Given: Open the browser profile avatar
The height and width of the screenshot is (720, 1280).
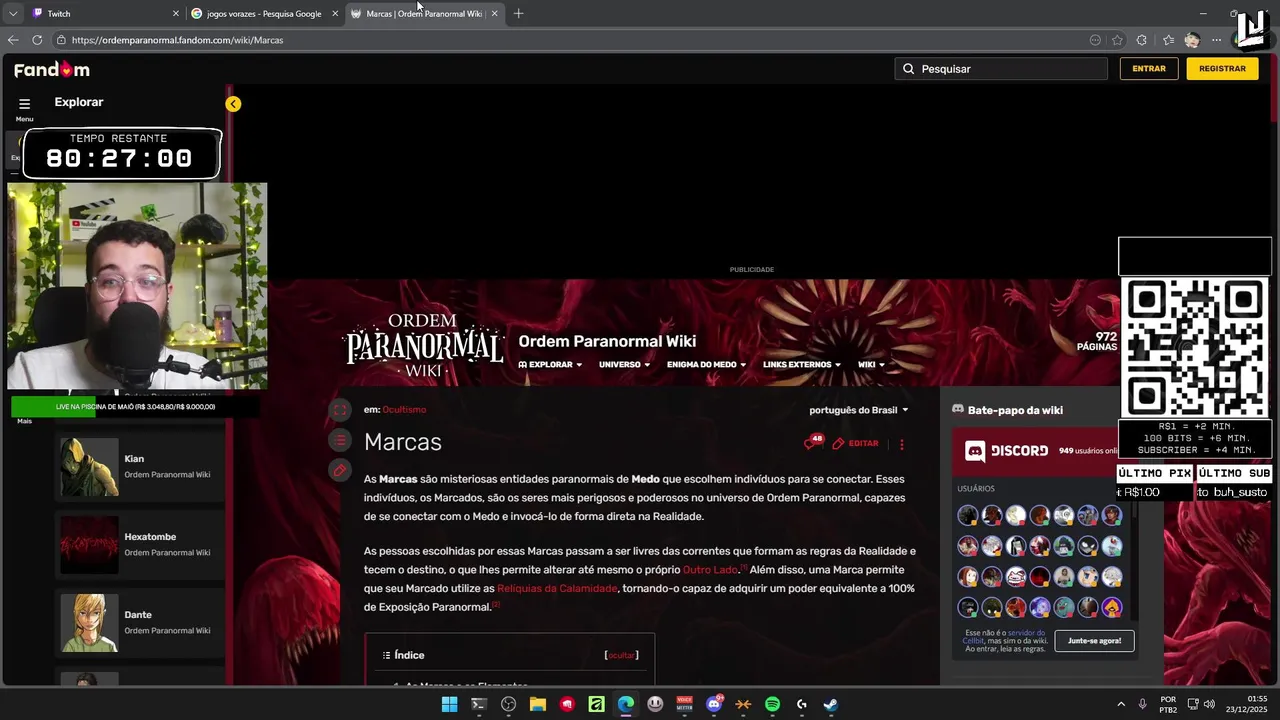Looking at the screenshot, I should pyautogui.click(x=1191, y=40).
